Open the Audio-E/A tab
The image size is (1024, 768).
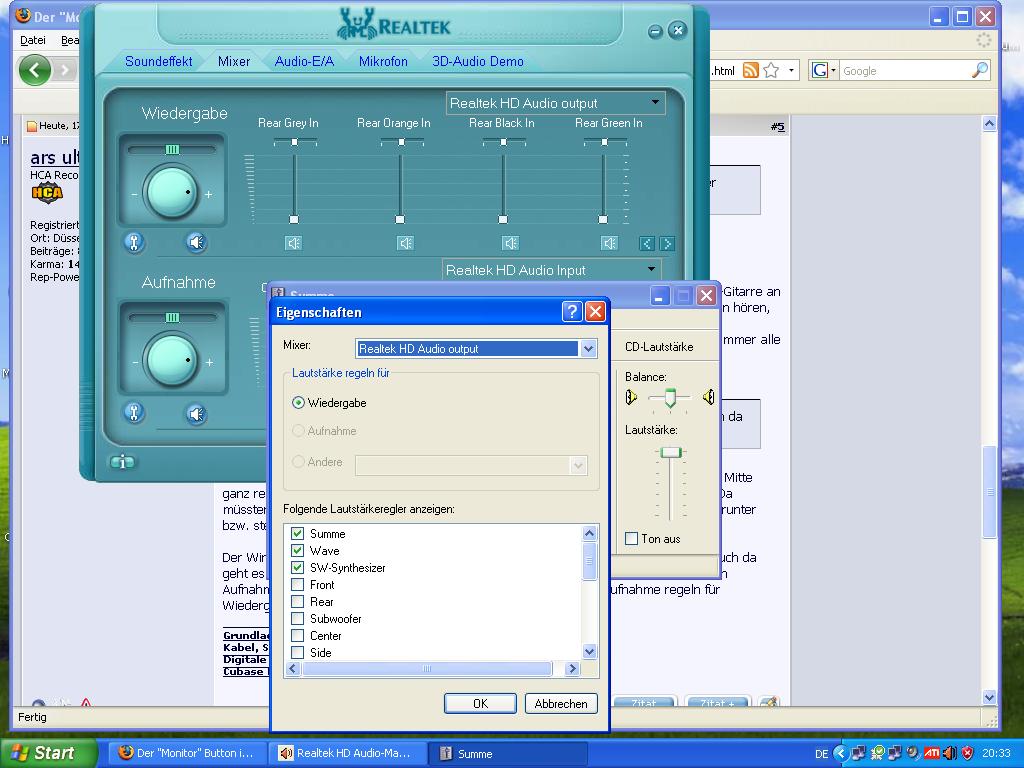click(304, 61)
